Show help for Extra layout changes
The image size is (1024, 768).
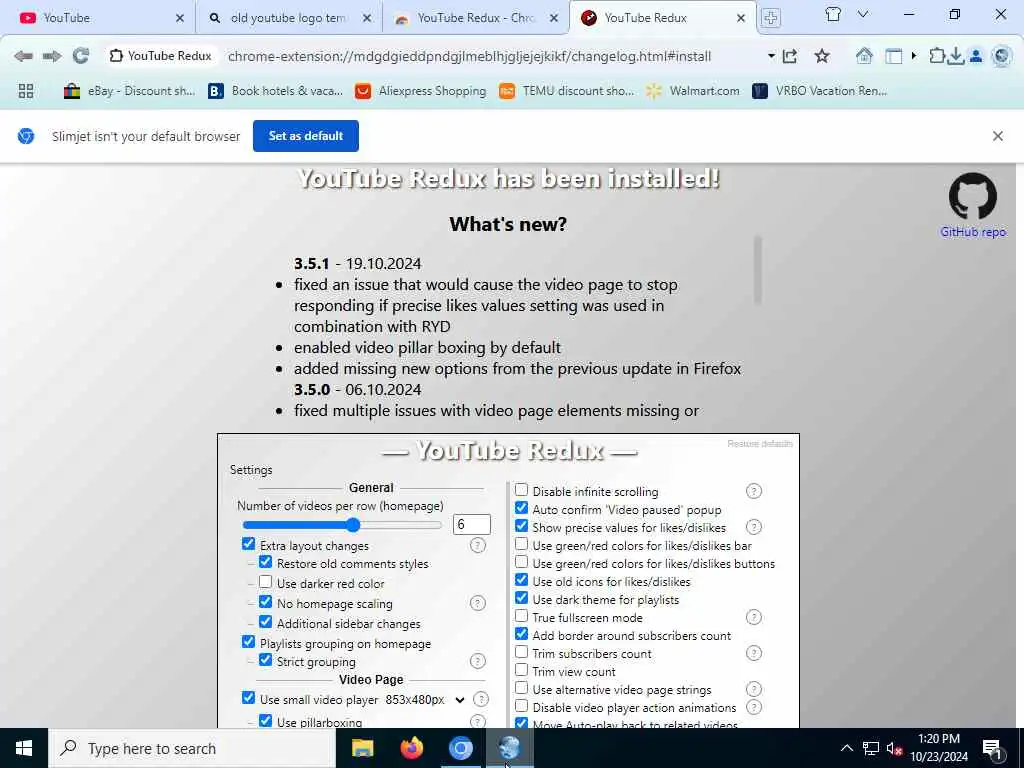click(x=477, y=545)
